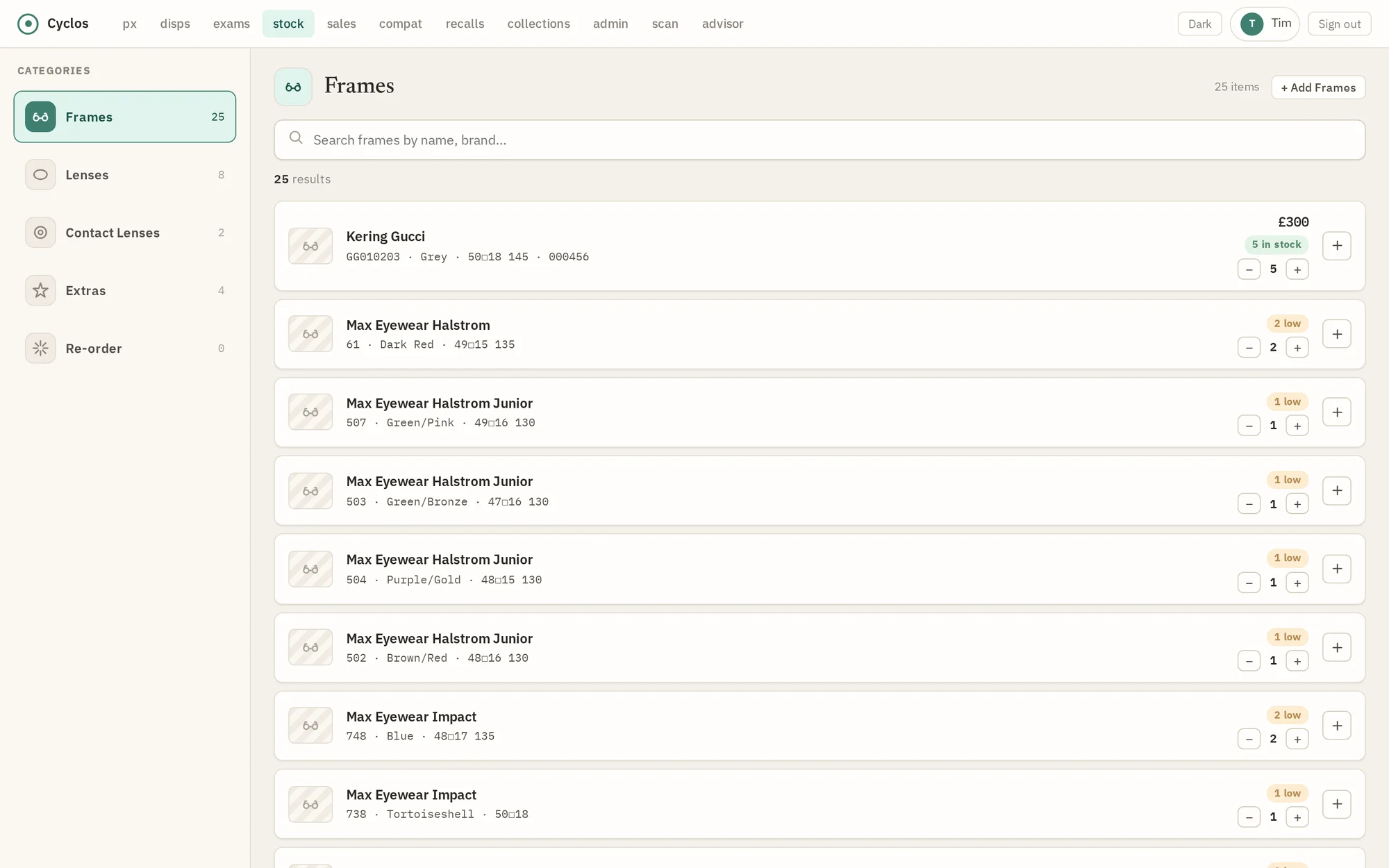Click large plus on Halstrom Junior 502 row
The width and height of the screenshot is (1389, 868).
(1337, 647)
